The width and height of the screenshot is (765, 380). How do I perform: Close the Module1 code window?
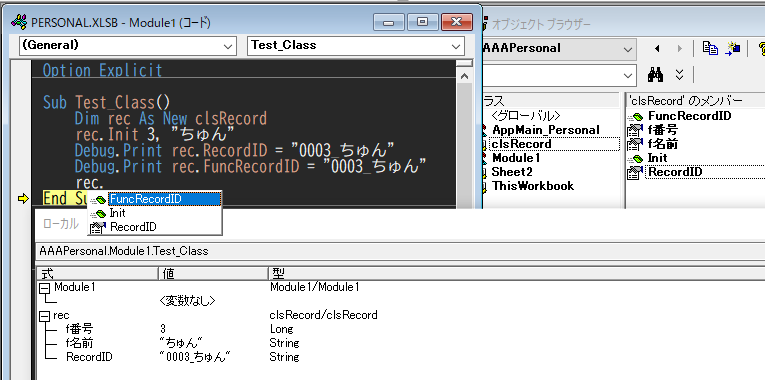tap(457, 21)
